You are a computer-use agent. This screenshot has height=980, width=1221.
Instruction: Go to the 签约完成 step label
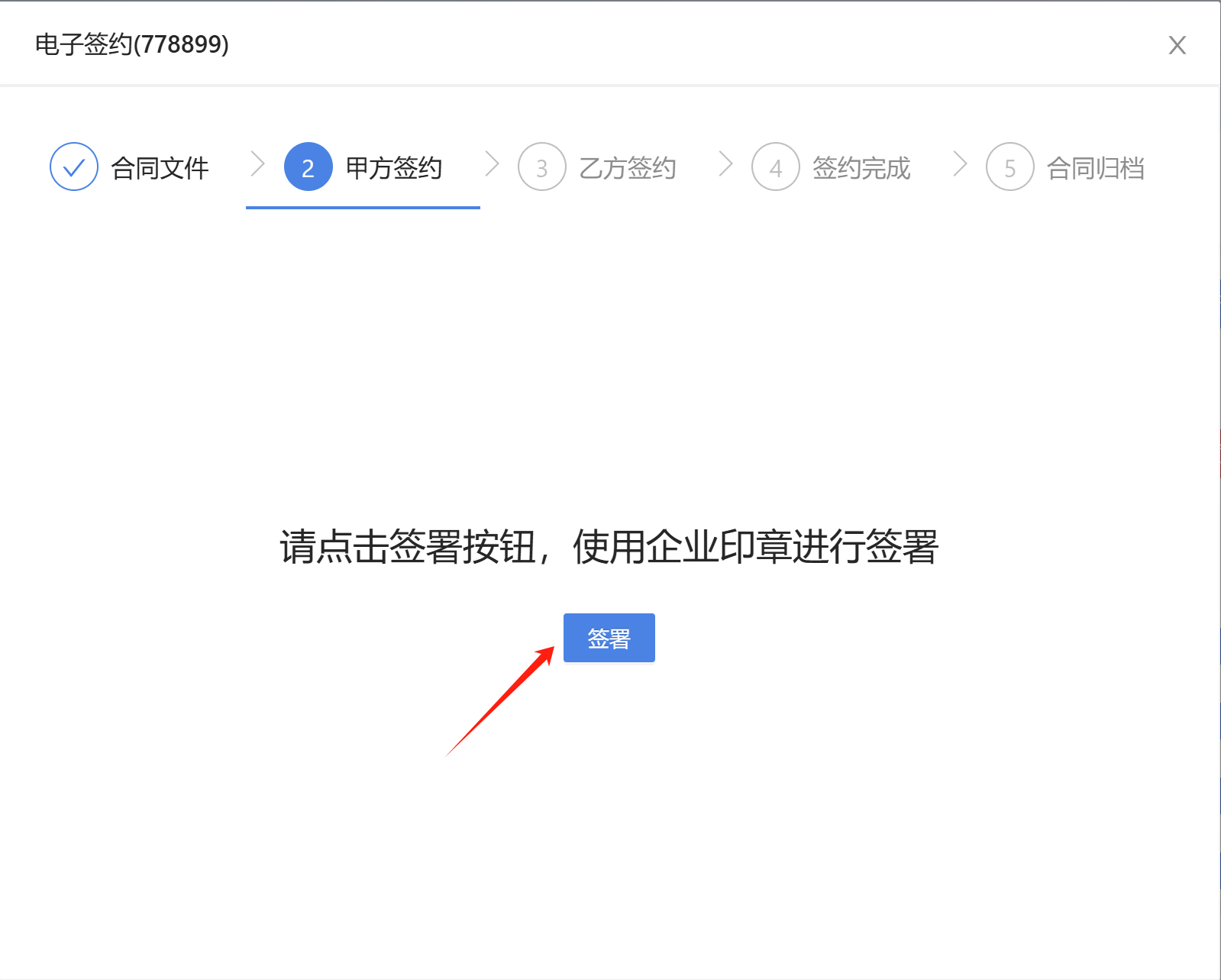861,168
